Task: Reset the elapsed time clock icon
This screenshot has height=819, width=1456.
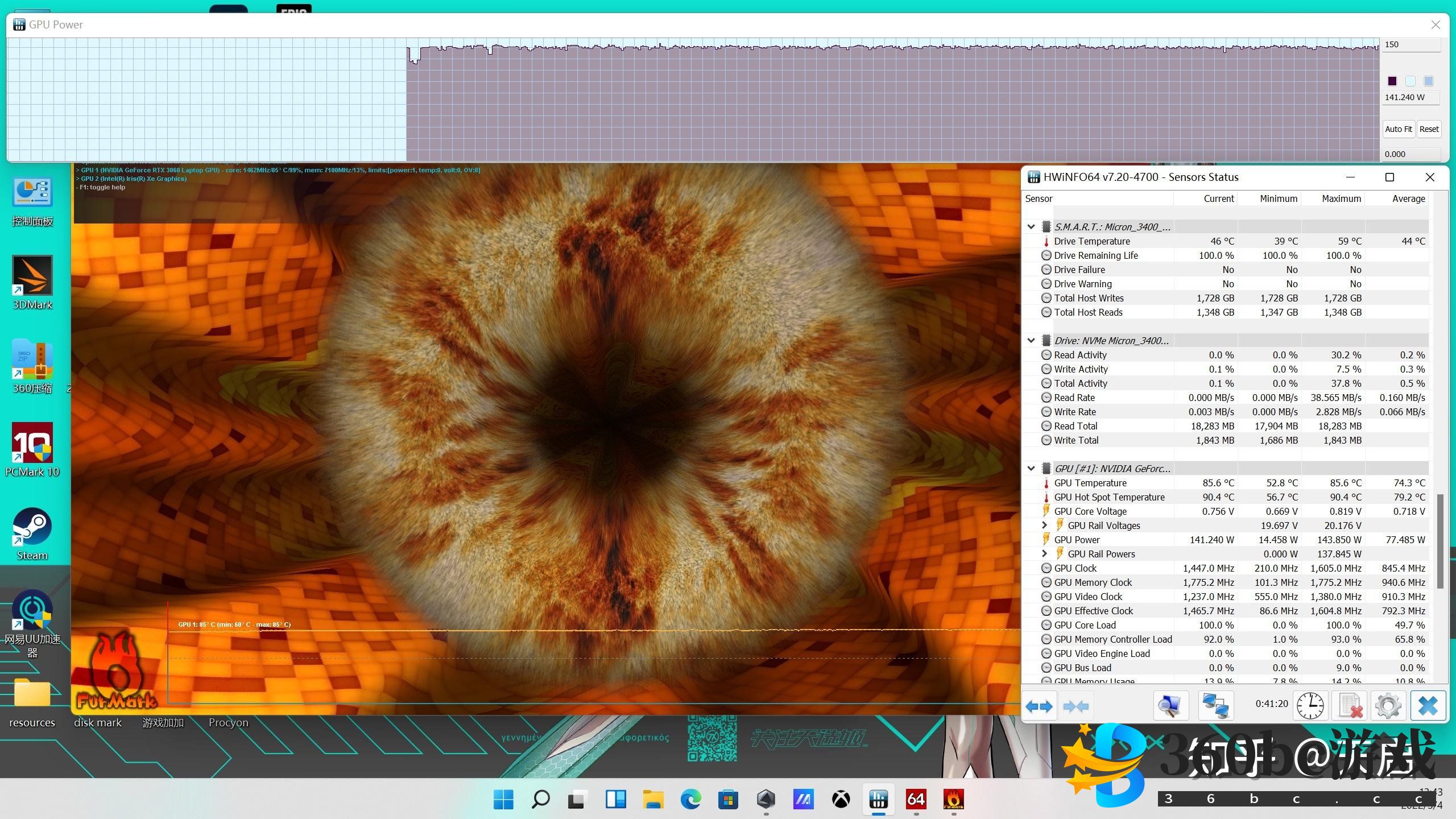Action: click(x=1310, y=706)
